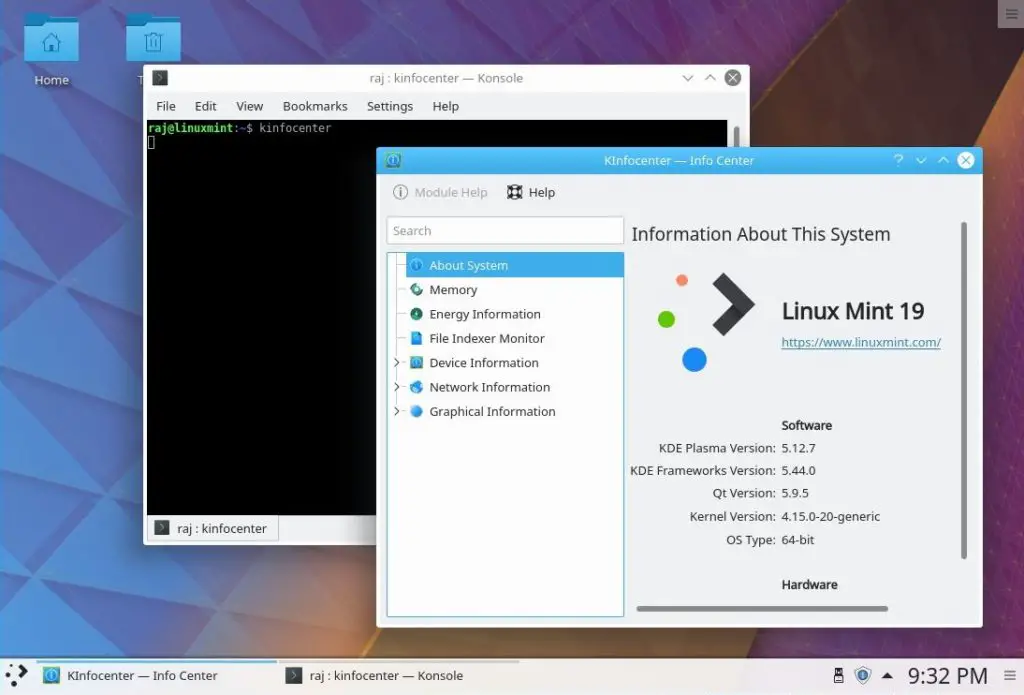Click the KInfocenter context help question mark
Screen dimensions: 1024x695
coord(899,160)
